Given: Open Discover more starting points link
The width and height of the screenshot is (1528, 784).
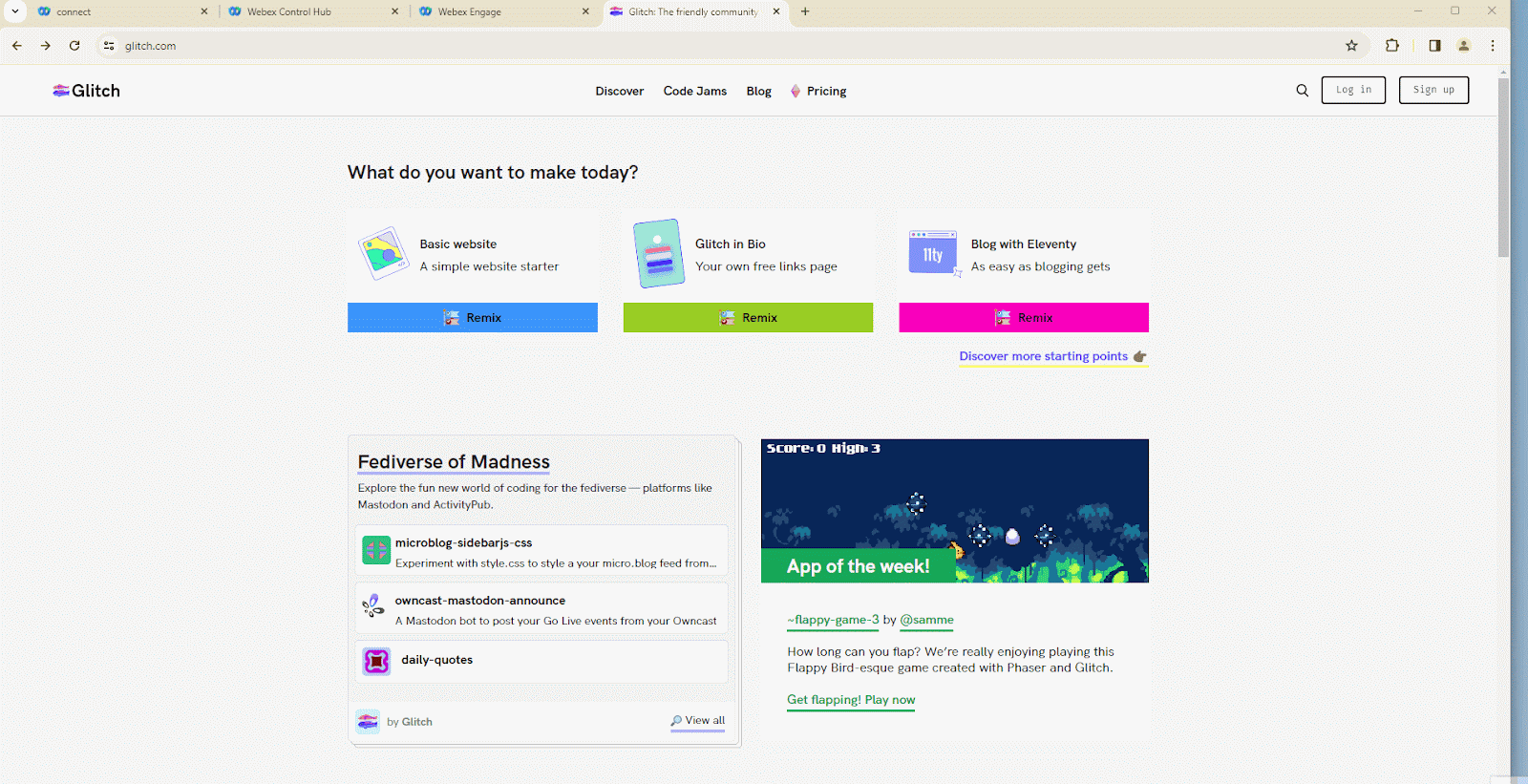Looking at the screenshot, I should (x=1052, y=356).
